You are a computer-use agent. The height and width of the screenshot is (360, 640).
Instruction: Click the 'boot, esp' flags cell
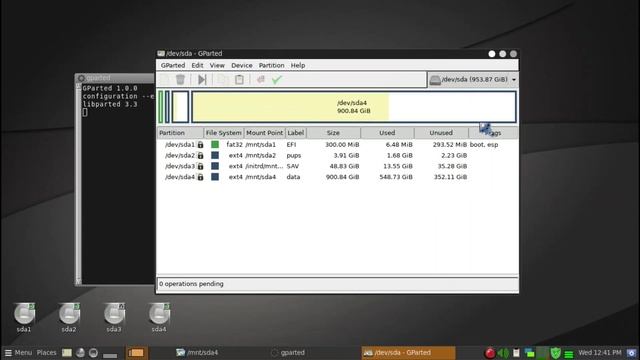click(484, 144)
